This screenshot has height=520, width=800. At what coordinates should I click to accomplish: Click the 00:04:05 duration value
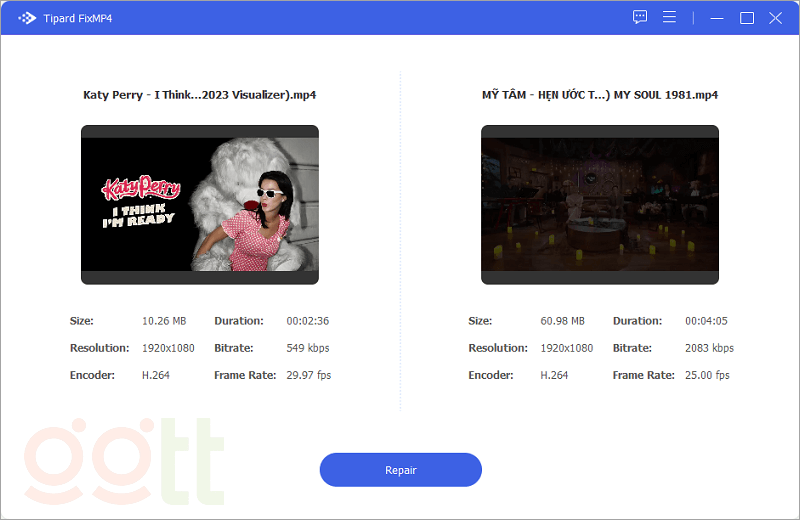pyautogui.click(x=707, y=321)
